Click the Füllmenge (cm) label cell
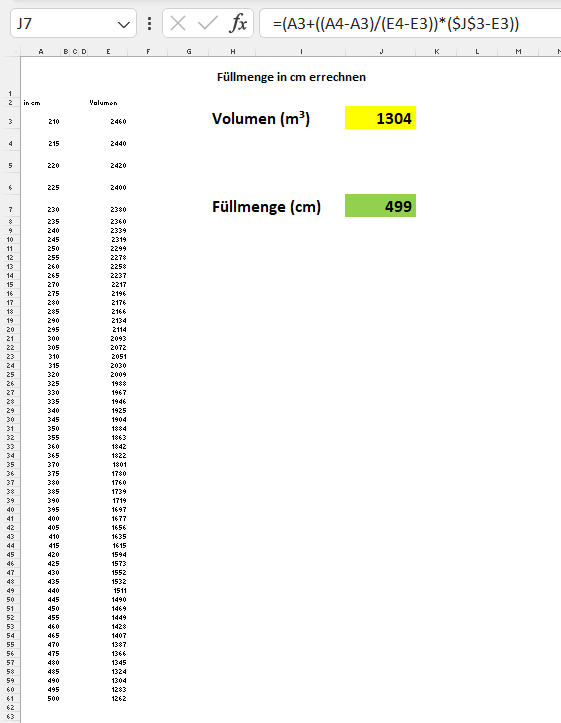This screenshot has width=561, height=723. (x=266, y=206)
